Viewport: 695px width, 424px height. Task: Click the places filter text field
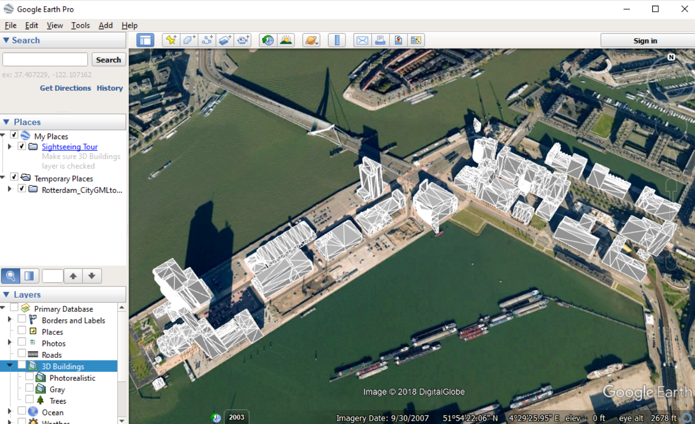[x=52, y=276]
